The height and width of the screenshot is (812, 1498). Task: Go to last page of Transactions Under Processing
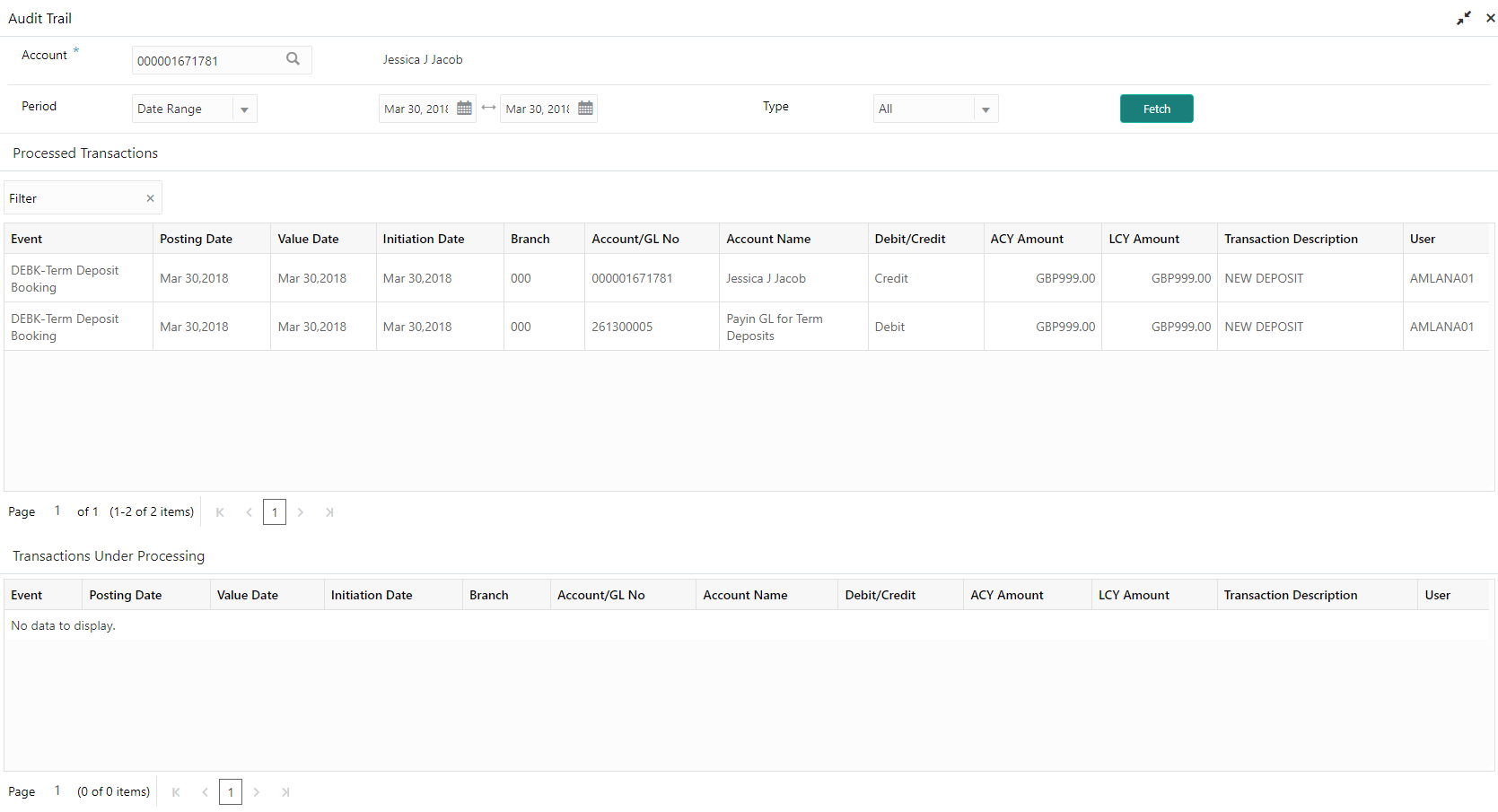pos(285,792)
